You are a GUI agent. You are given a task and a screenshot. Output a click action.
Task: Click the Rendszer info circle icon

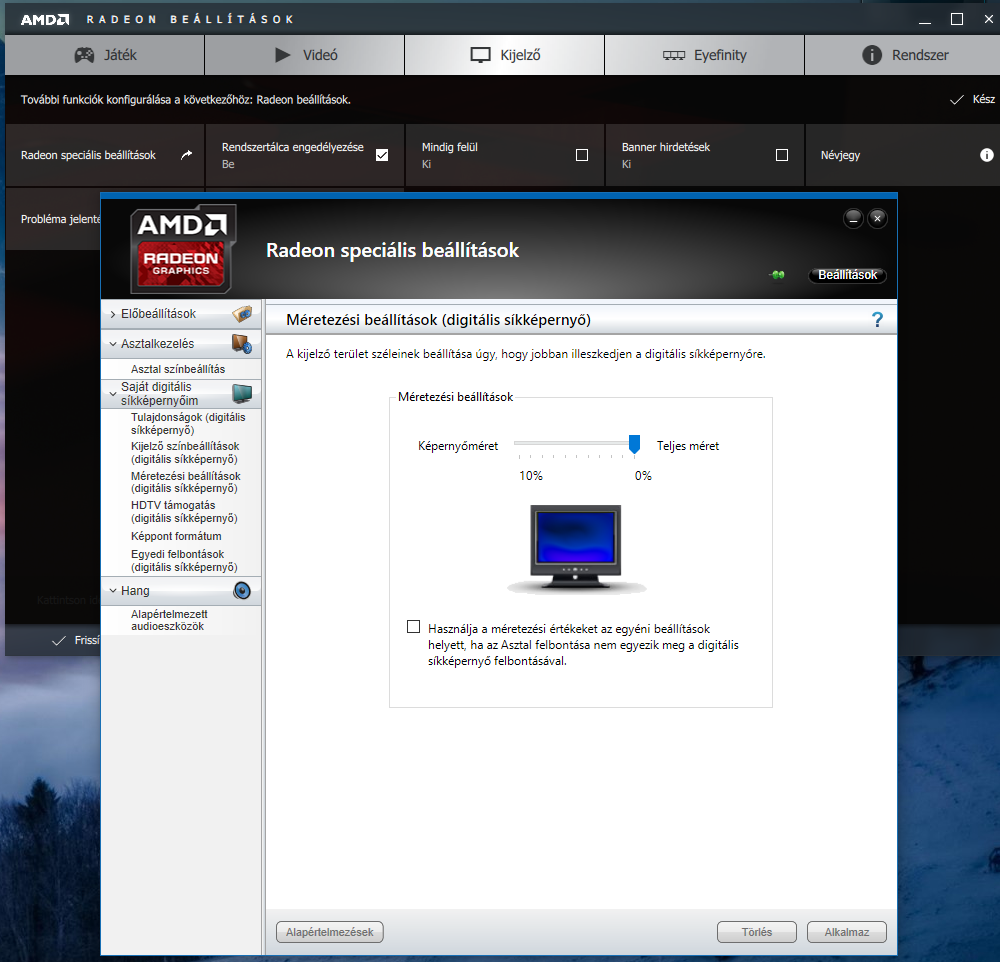[872, 55]
